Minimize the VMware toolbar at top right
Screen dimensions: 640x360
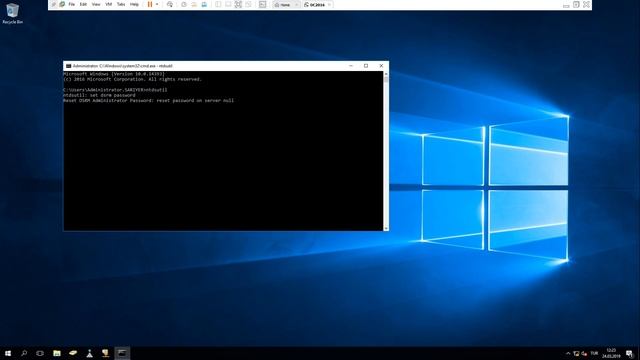566,5
